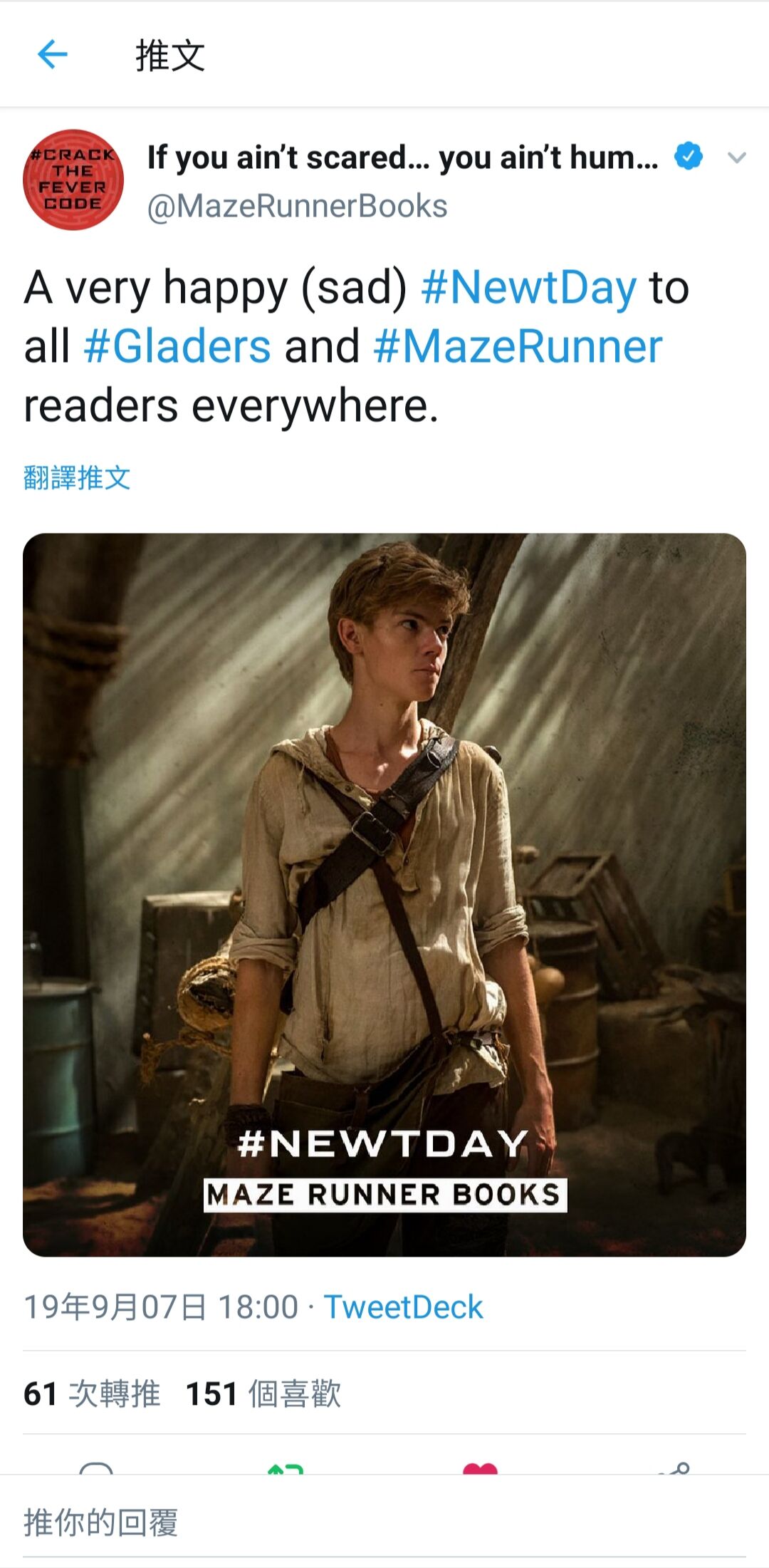The height and width of the screenshot is (1568, 769).
Task: Tap the share icon
Action: 673,1468
